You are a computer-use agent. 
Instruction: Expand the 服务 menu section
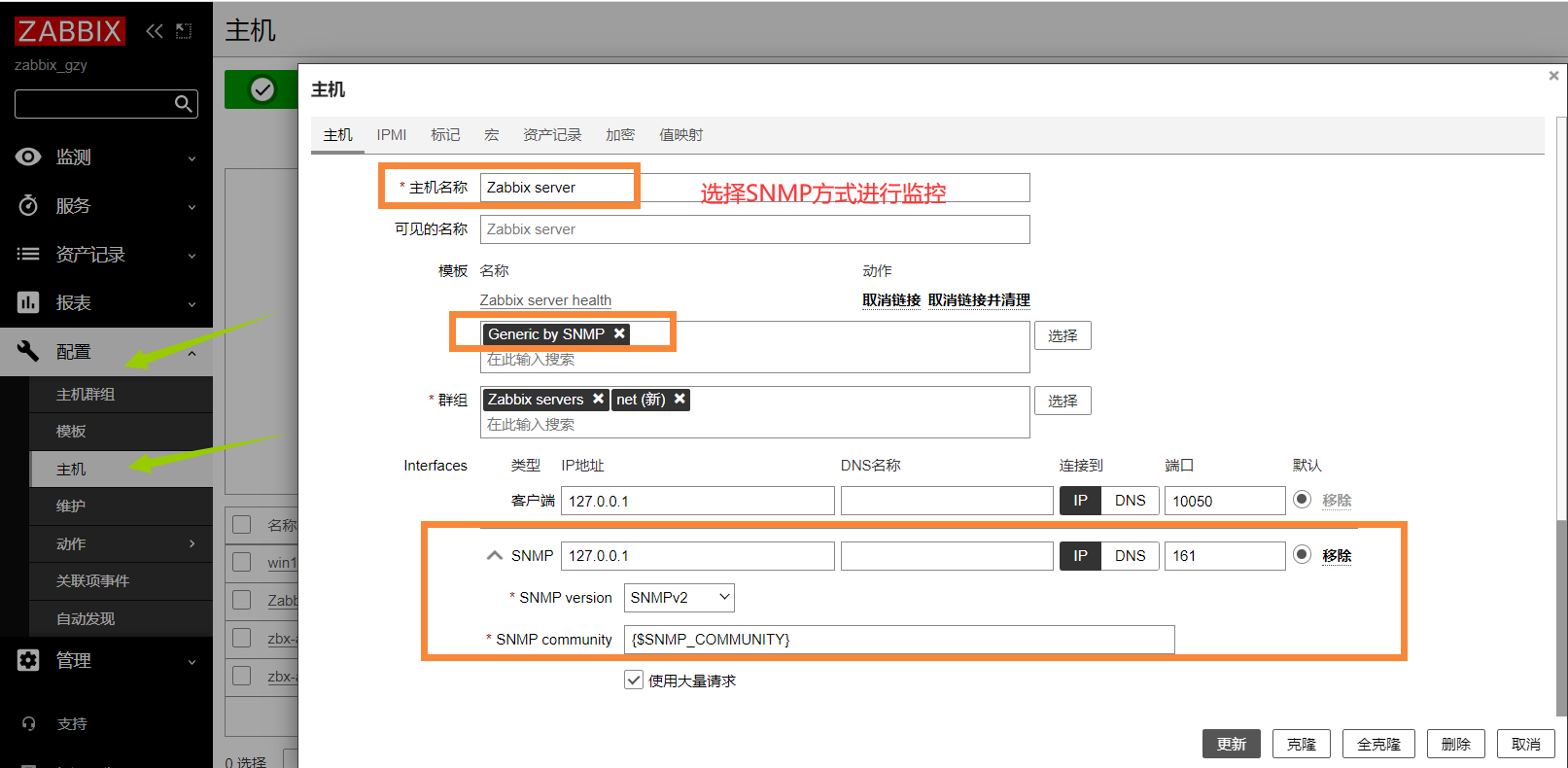192,207
